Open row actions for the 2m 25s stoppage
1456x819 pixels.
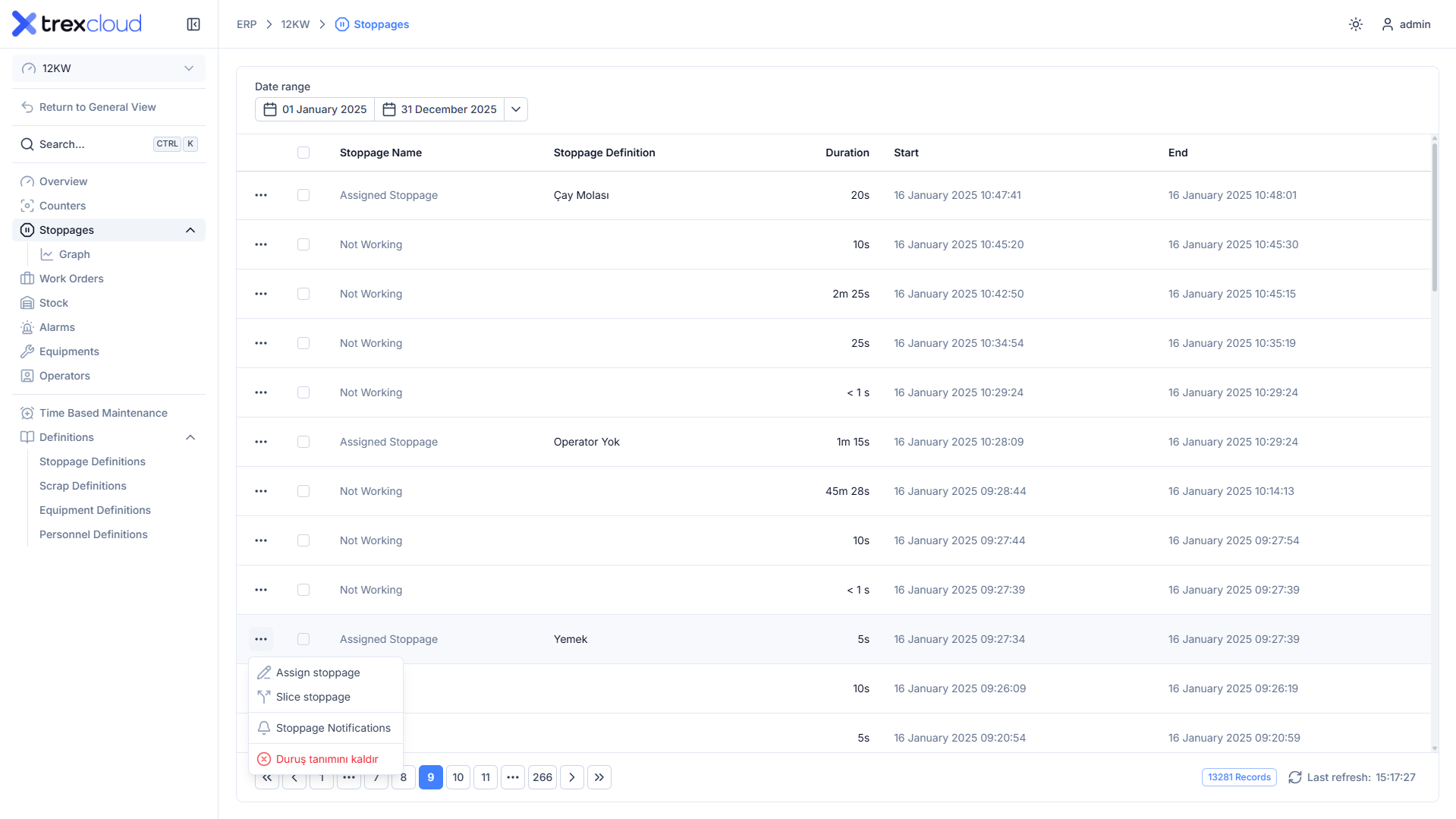point(261,294)
